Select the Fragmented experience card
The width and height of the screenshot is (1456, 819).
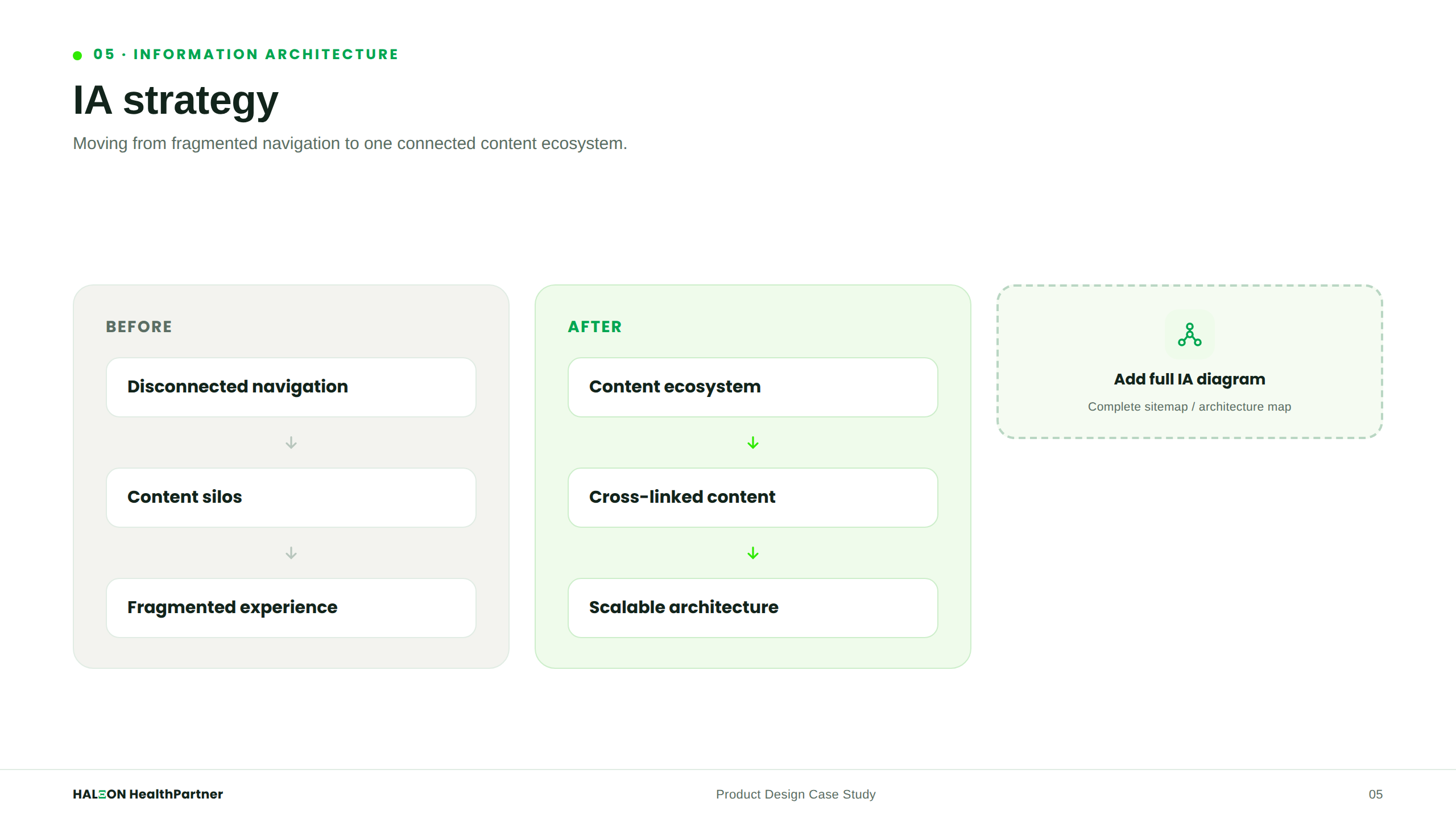[291, 608]
